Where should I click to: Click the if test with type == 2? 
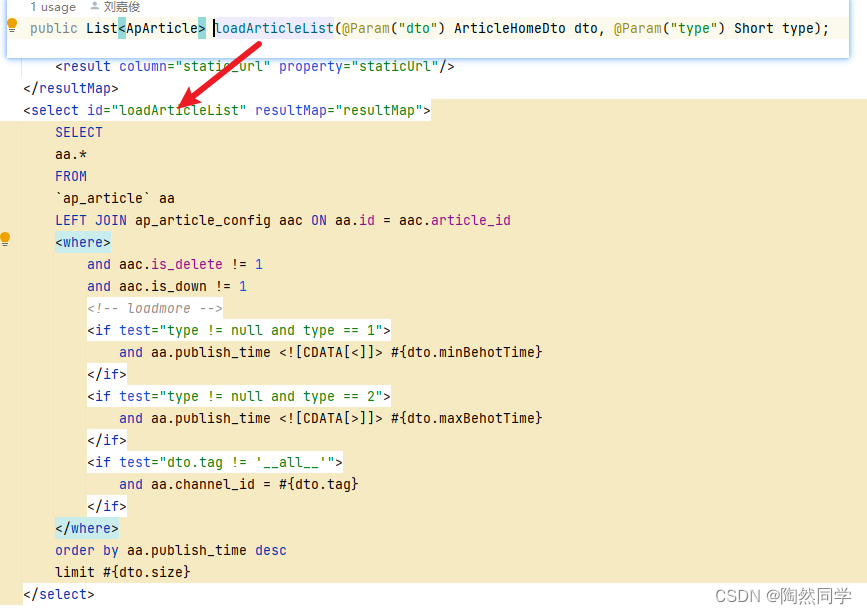click(x=238, y=397)
